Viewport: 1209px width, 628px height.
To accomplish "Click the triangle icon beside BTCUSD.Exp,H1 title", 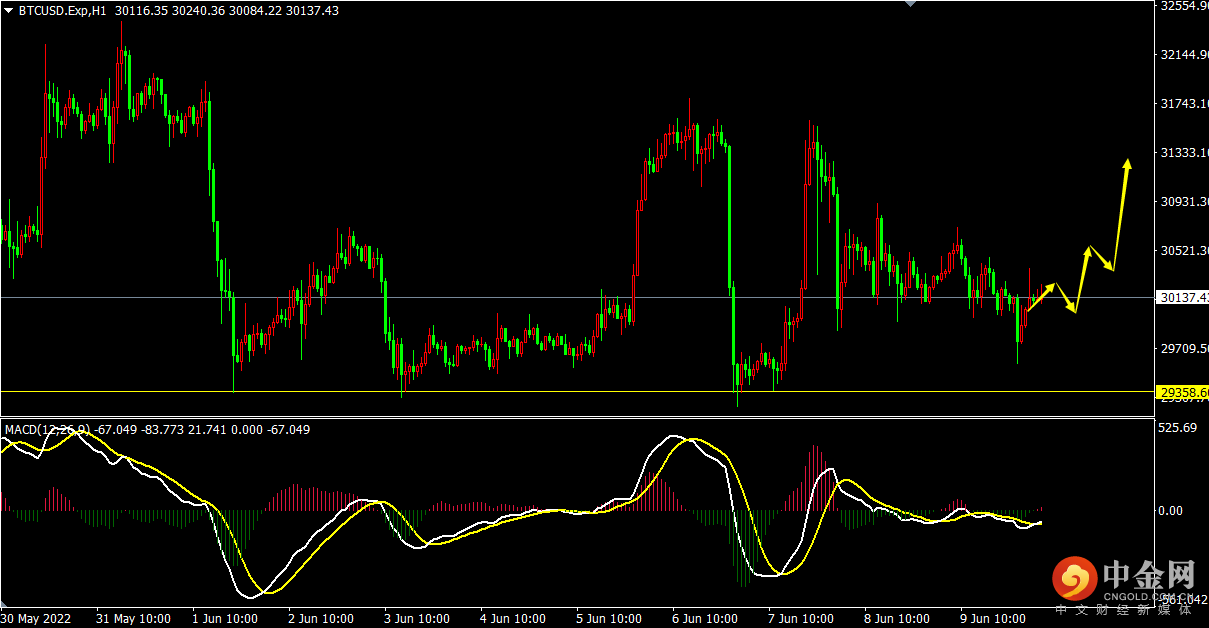I will pos(9,10).
